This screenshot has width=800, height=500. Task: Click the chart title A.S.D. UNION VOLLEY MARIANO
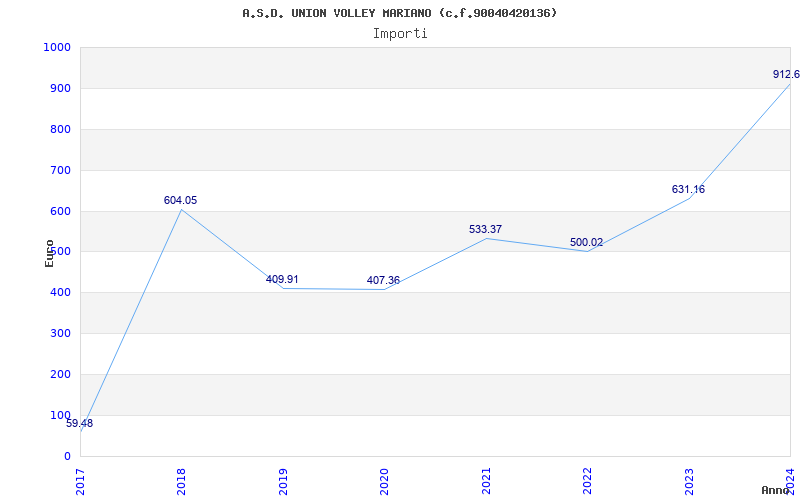[400, 13]
